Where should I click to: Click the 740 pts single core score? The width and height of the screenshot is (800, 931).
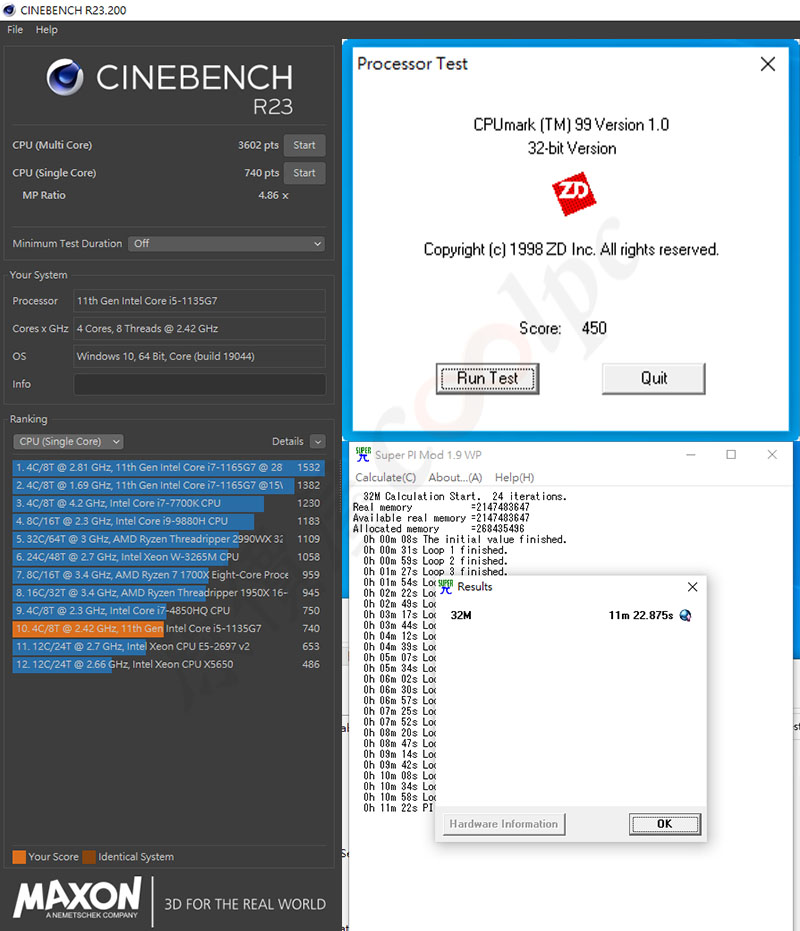point(261,173)
